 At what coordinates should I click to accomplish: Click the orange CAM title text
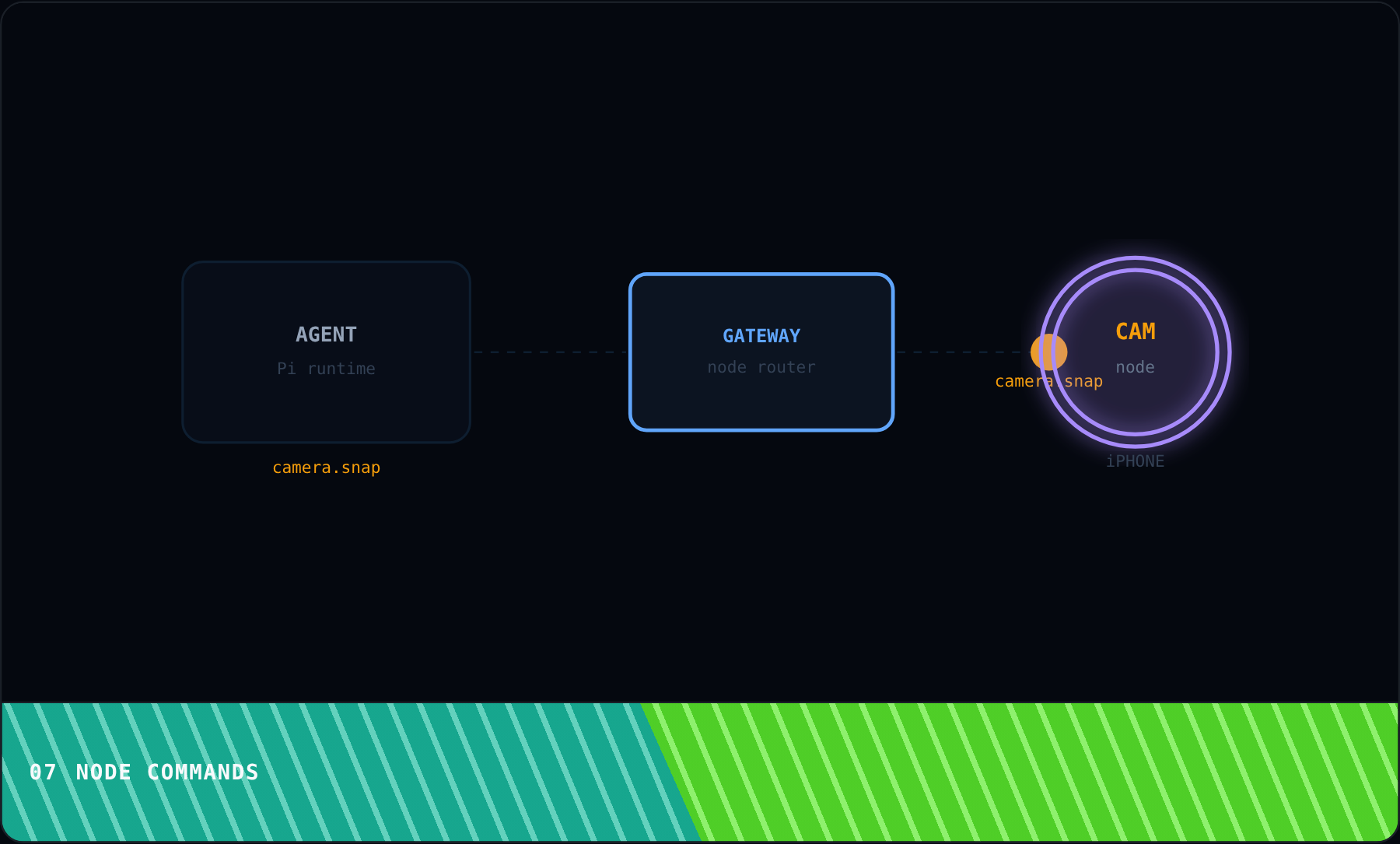tap(1136, 331)
